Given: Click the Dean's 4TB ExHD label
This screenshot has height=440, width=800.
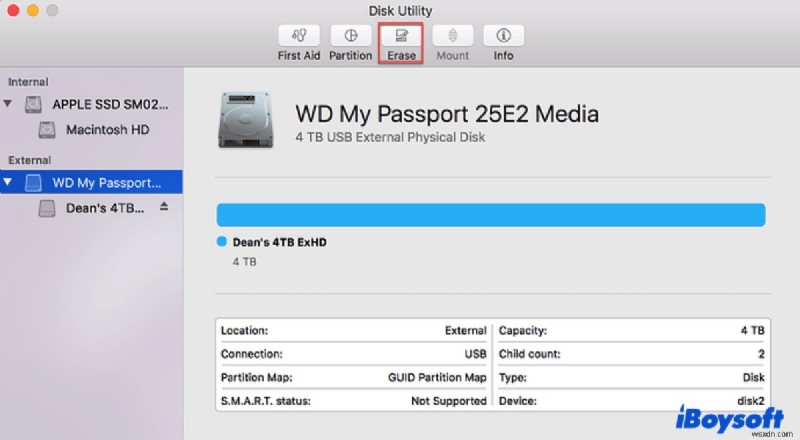Looking at the screenshot, I should click(x=280, y=242).
